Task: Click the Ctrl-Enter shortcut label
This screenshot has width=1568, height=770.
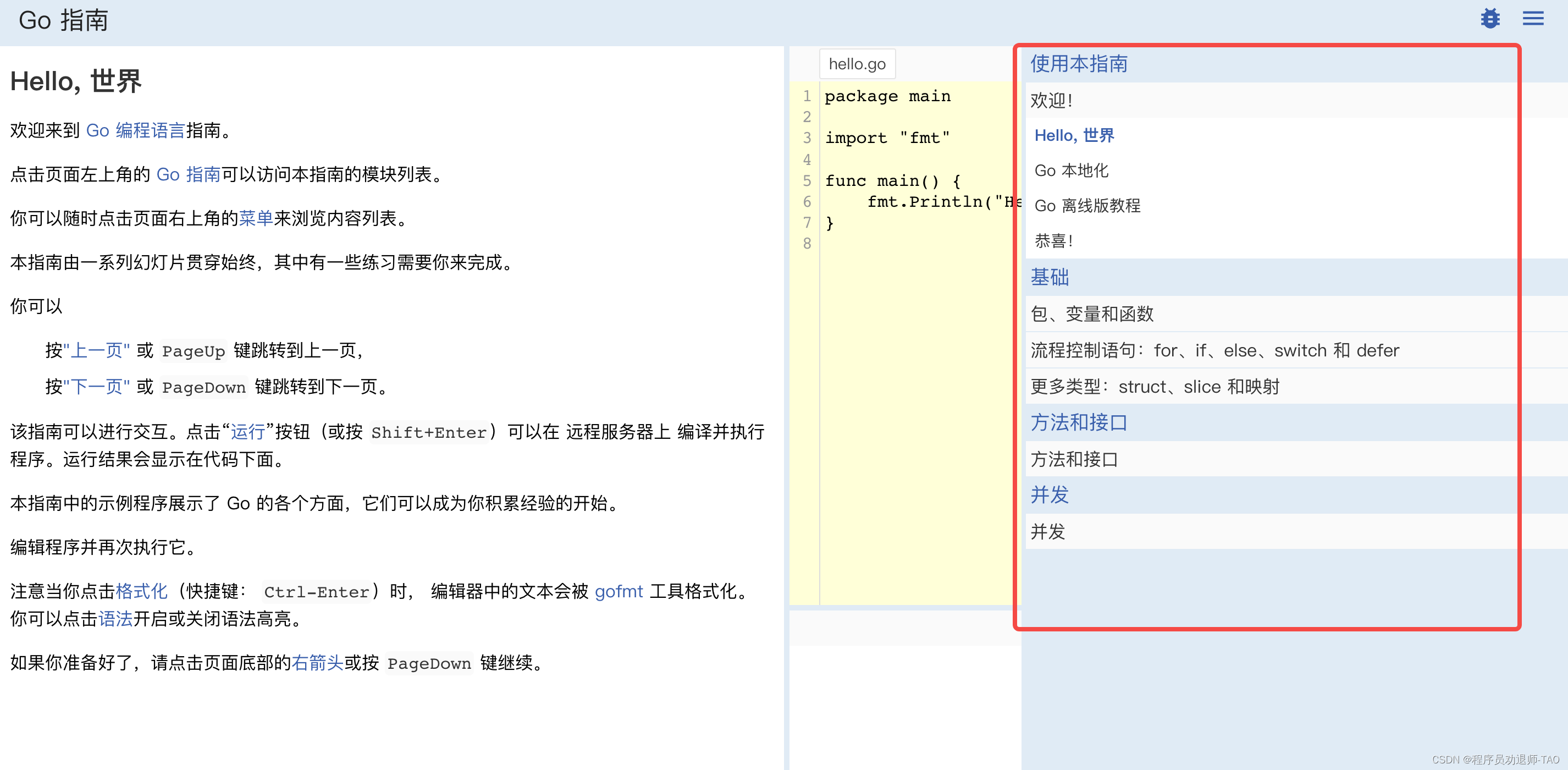Action: pos(317,592)
